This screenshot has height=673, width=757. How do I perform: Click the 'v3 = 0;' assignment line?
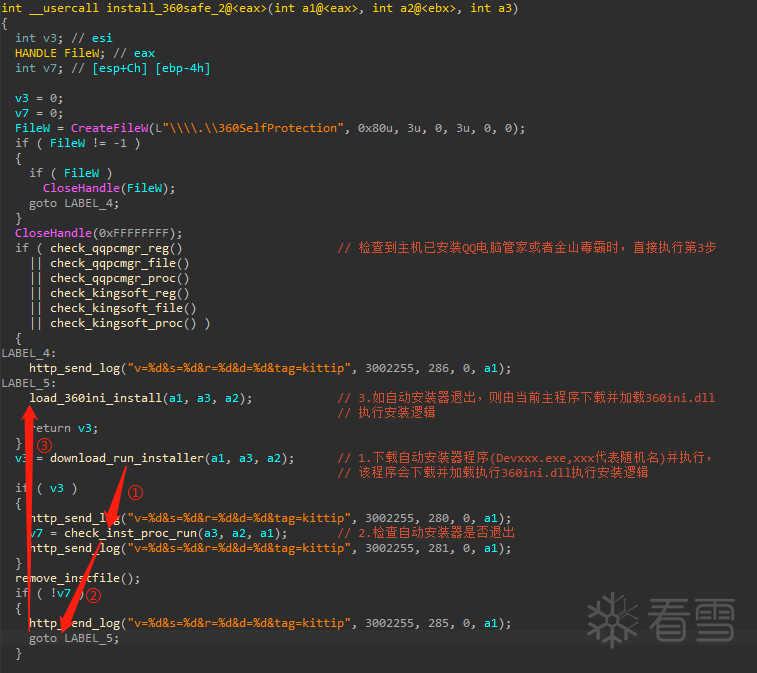pos(39,98)
